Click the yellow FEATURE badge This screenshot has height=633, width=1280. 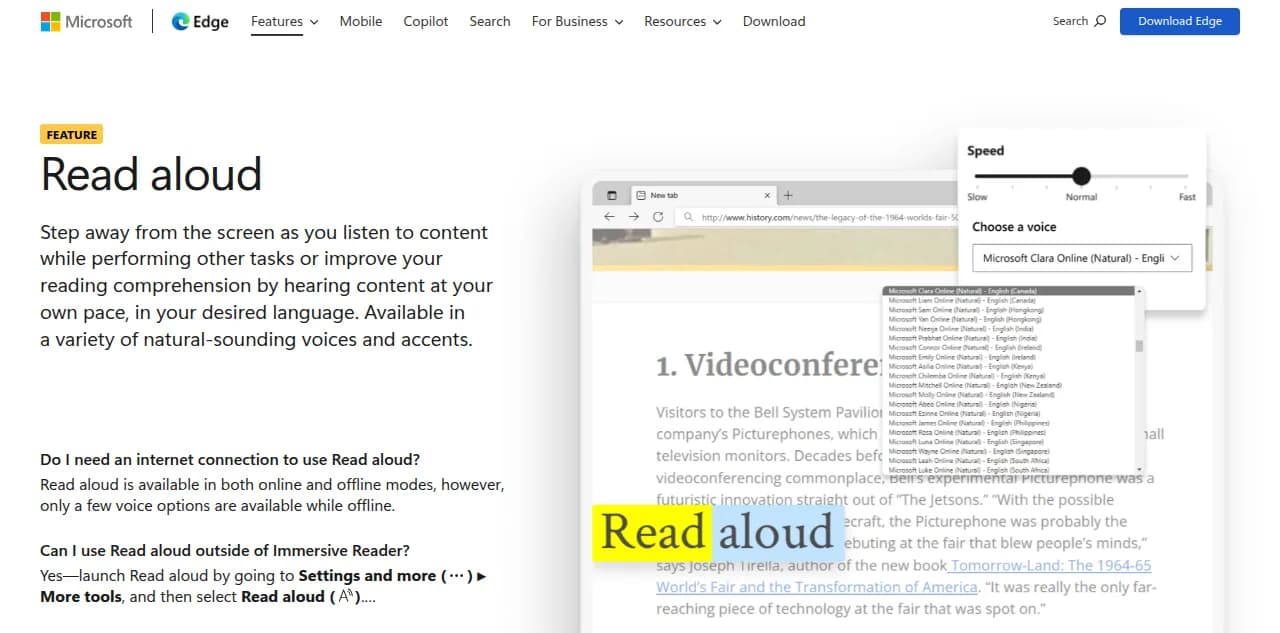coord(72,135)
